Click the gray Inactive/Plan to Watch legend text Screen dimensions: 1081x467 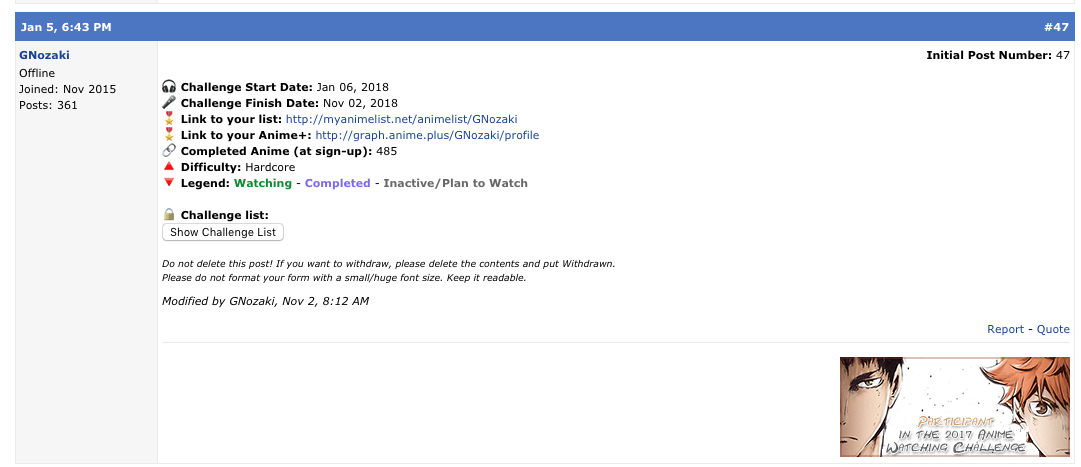455,183
